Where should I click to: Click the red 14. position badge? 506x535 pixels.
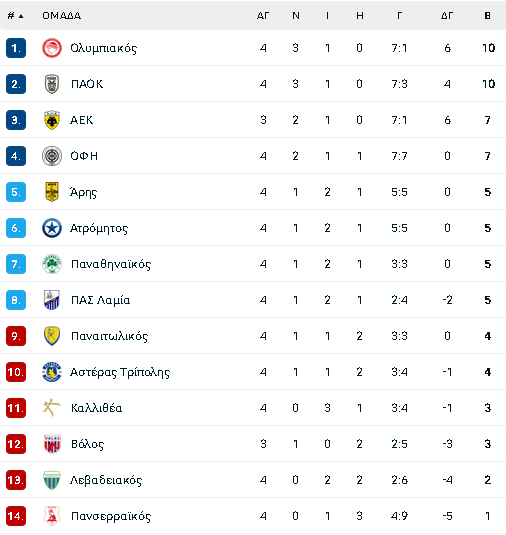click(16, 516)
